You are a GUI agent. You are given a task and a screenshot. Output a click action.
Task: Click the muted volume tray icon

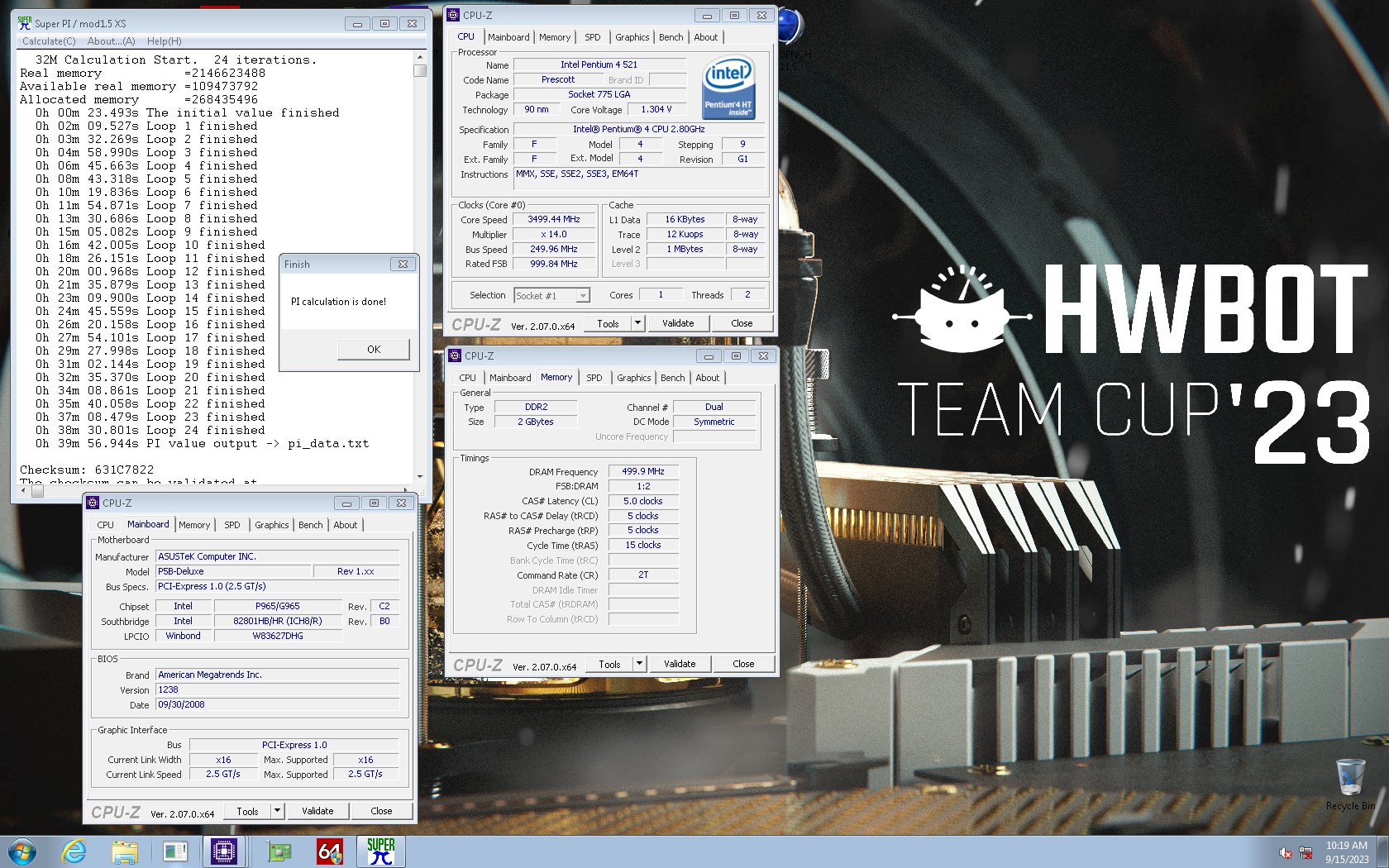click(x=1285, y=852)
